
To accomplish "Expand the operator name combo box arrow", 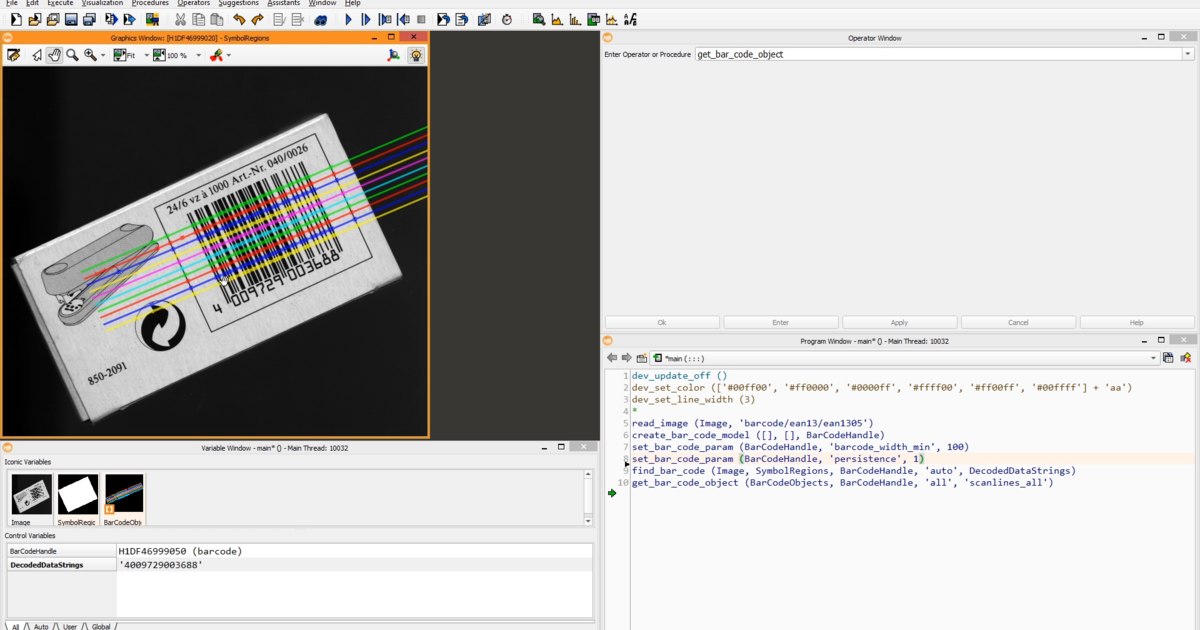I will pyautogui.click(x=1188, y=54).
